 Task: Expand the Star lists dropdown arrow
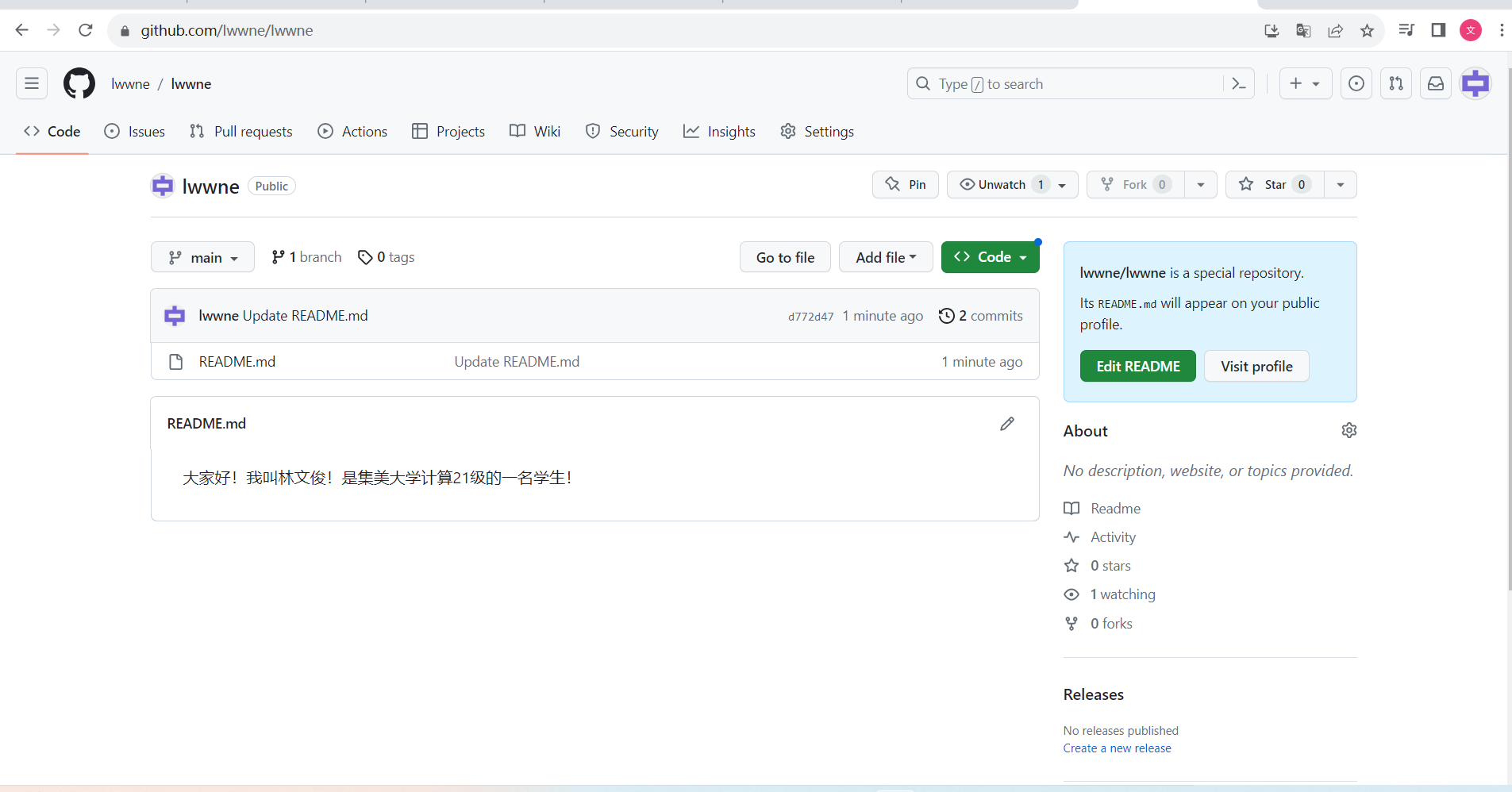[1341, 185]
